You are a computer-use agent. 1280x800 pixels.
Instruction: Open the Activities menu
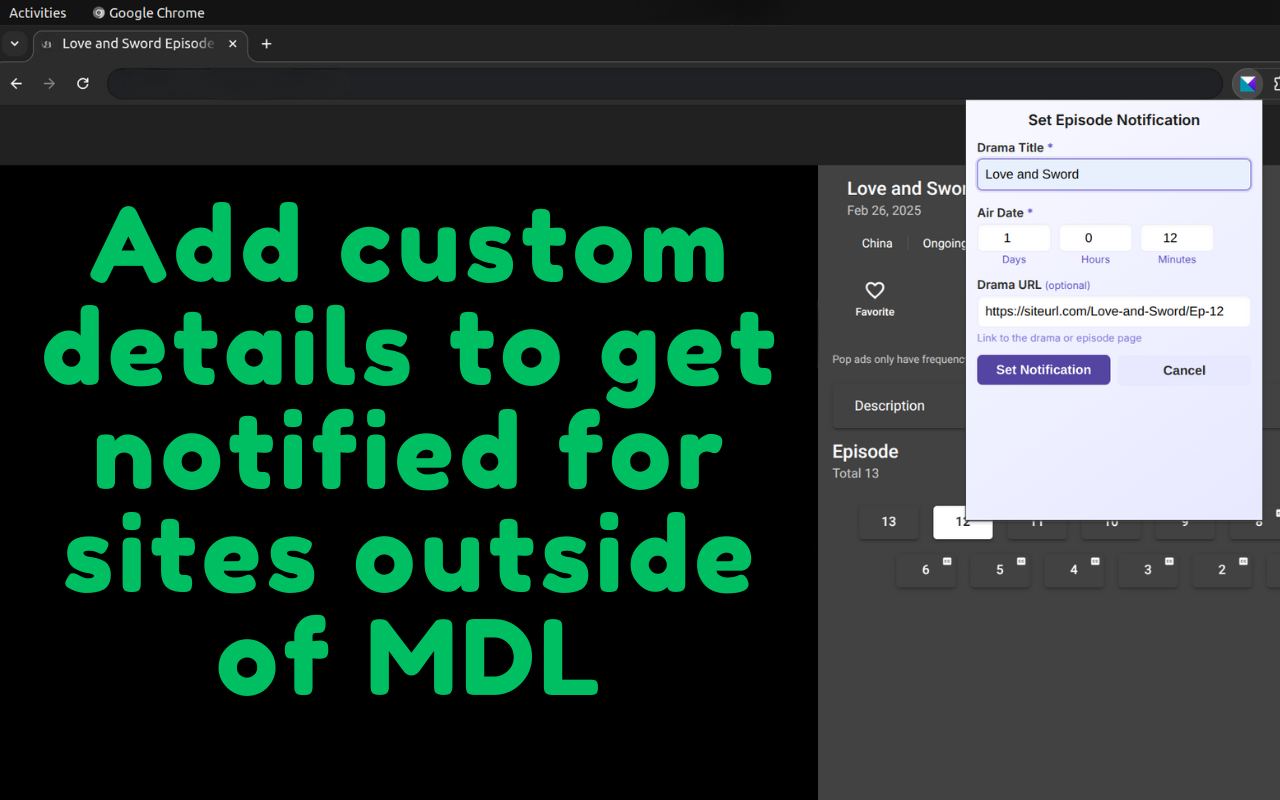coord(37,12)
